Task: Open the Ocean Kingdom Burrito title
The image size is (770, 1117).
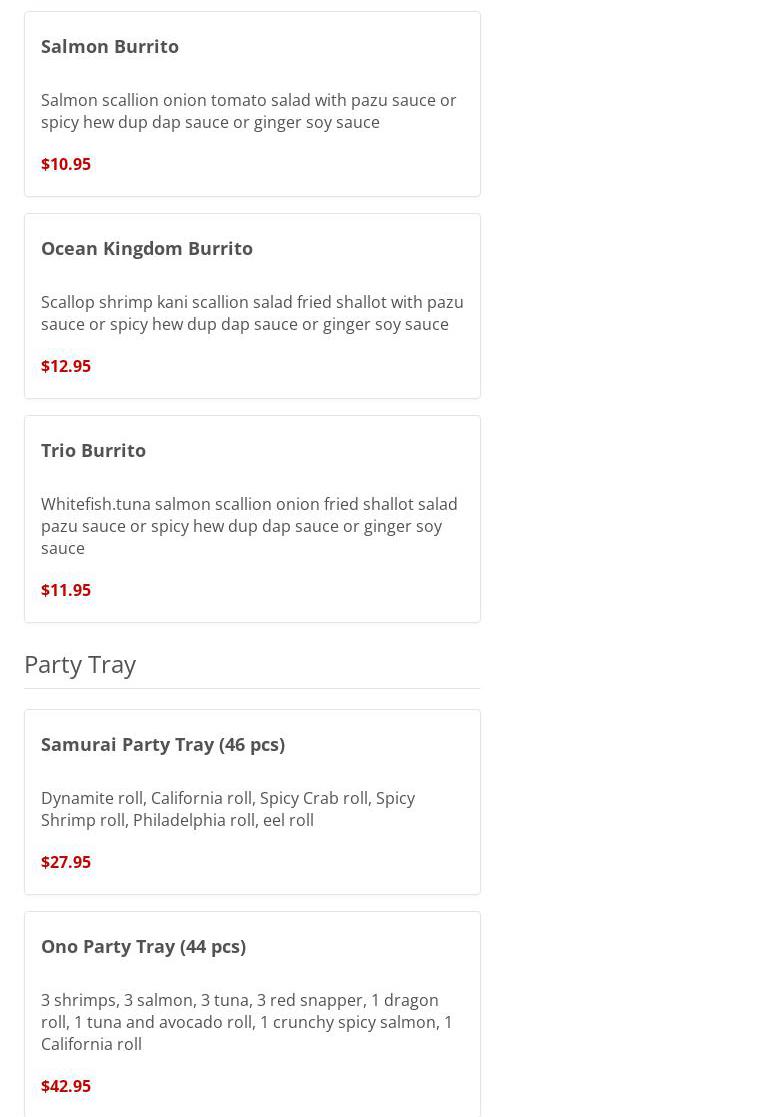Action: click(147, 248)
